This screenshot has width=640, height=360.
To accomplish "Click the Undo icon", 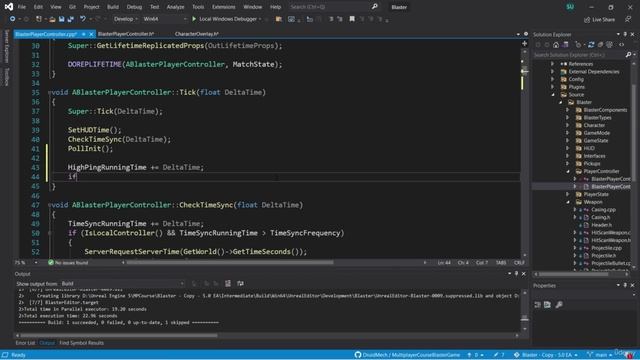I will point(83,19).
